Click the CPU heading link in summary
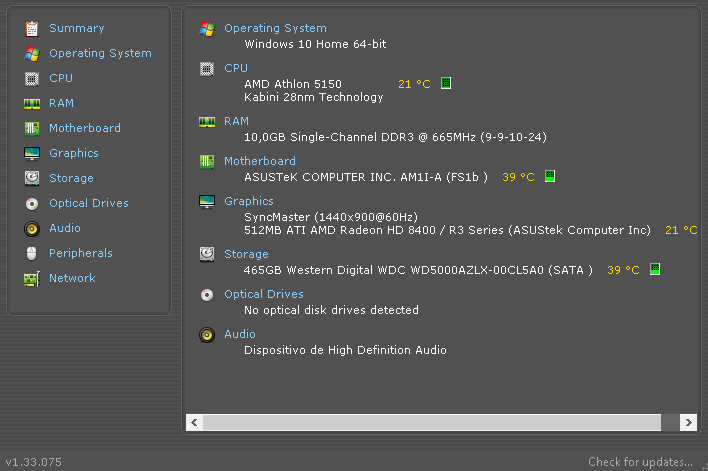Image resolution: width=708 pixels, height=471 pixels. click(x=236, y=68)
